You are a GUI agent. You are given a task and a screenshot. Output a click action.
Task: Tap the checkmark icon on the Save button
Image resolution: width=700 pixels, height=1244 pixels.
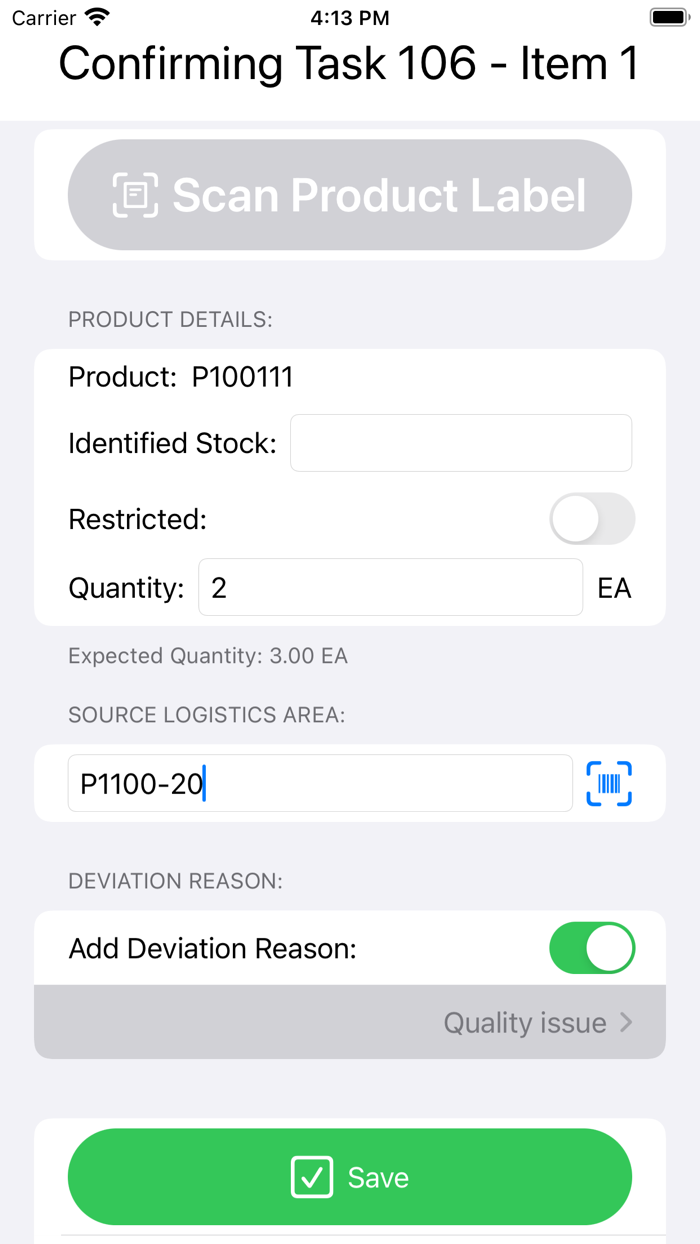[311, 1177]
